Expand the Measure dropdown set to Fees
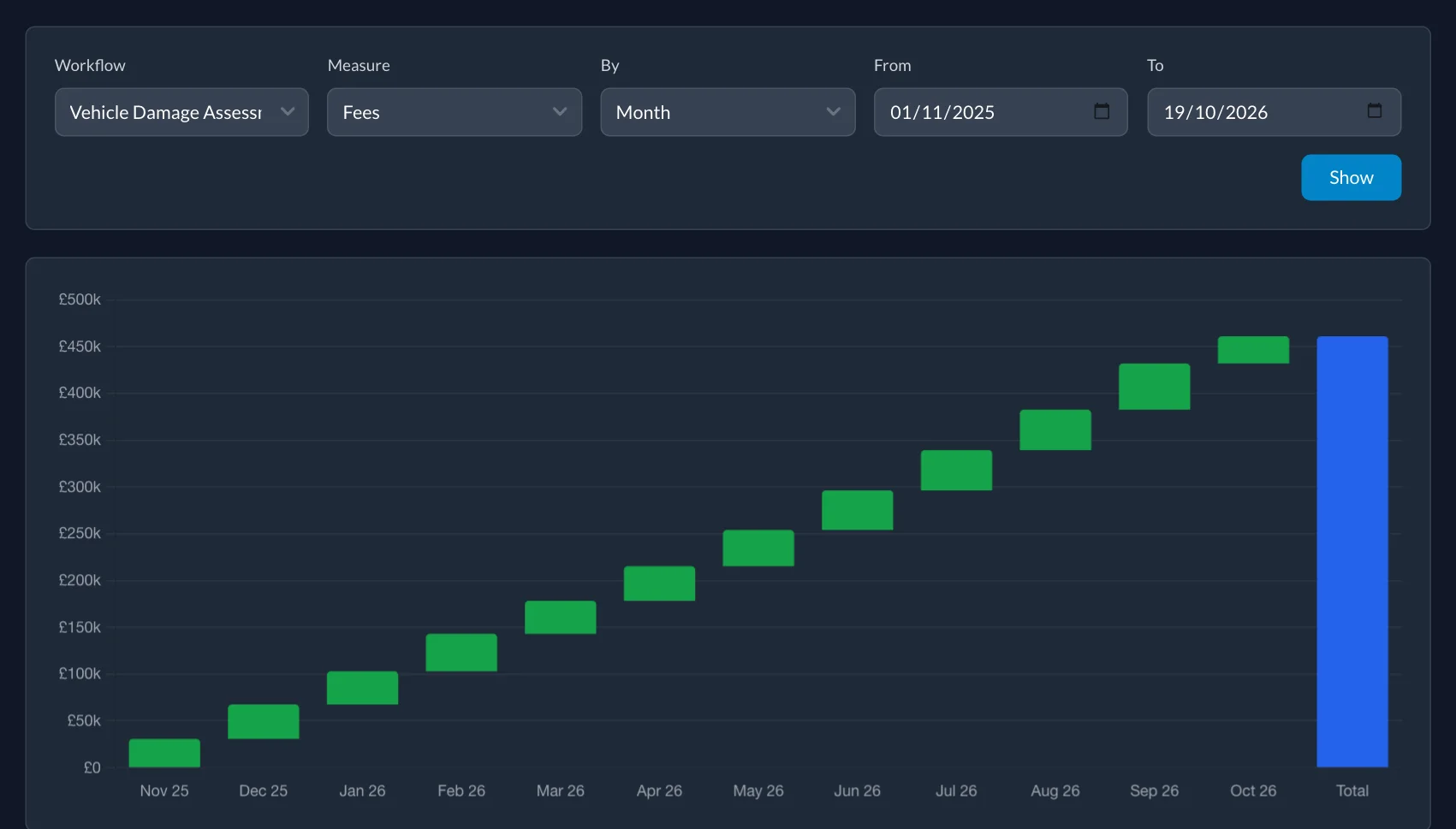Screen dimensions: 1456x829 coord(455,112)
